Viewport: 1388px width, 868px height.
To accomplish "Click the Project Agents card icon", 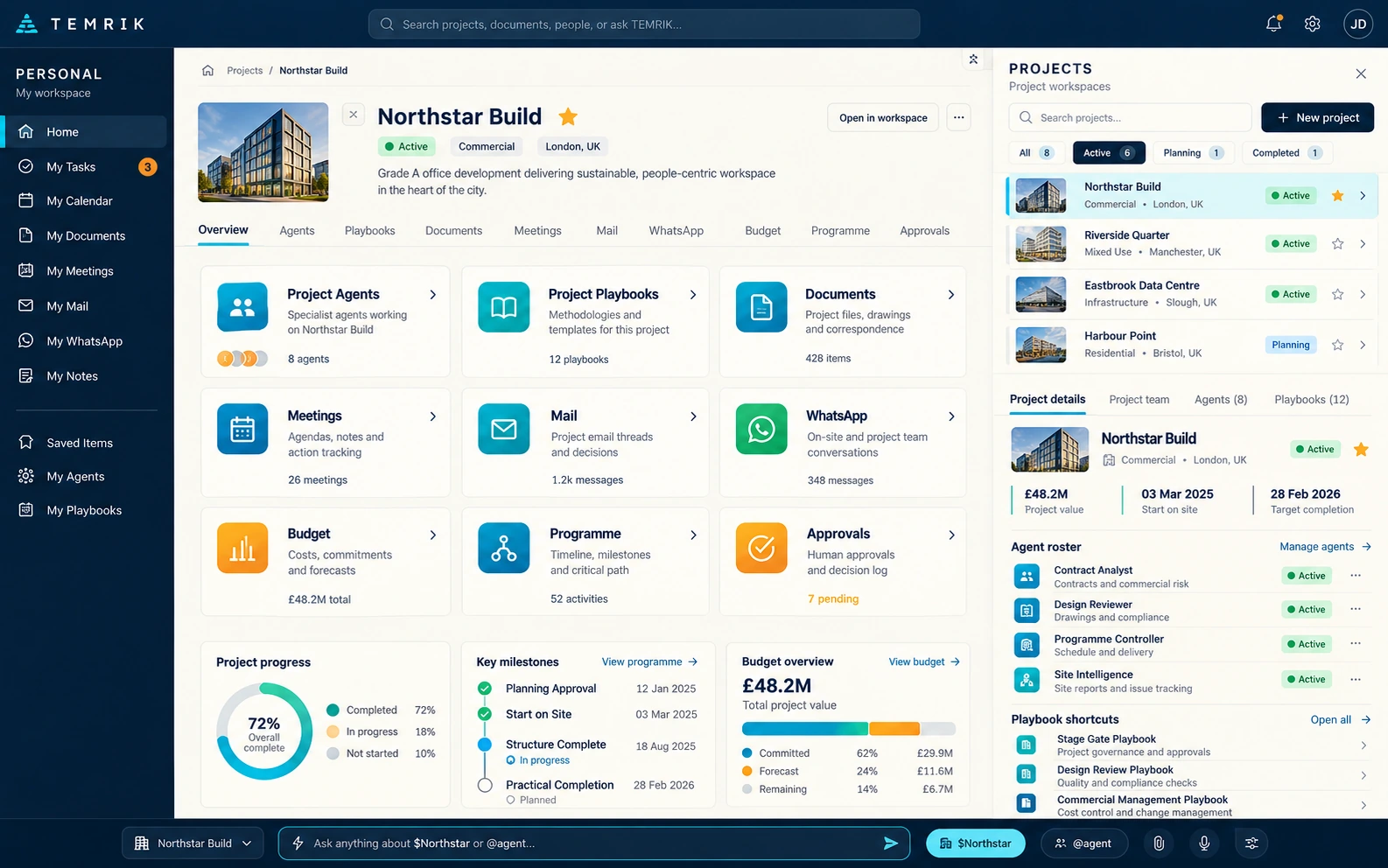I will (242, 307).
